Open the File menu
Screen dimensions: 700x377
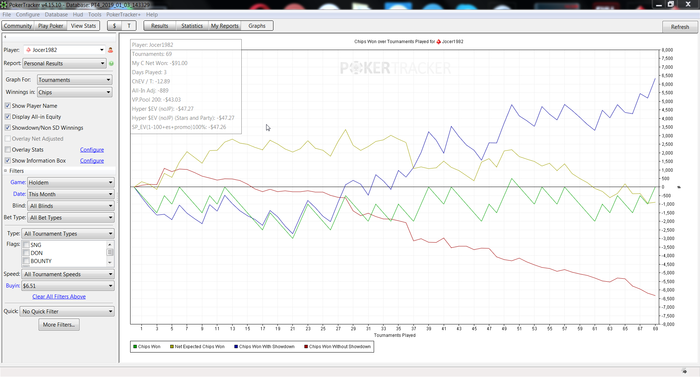pos(7,15)
